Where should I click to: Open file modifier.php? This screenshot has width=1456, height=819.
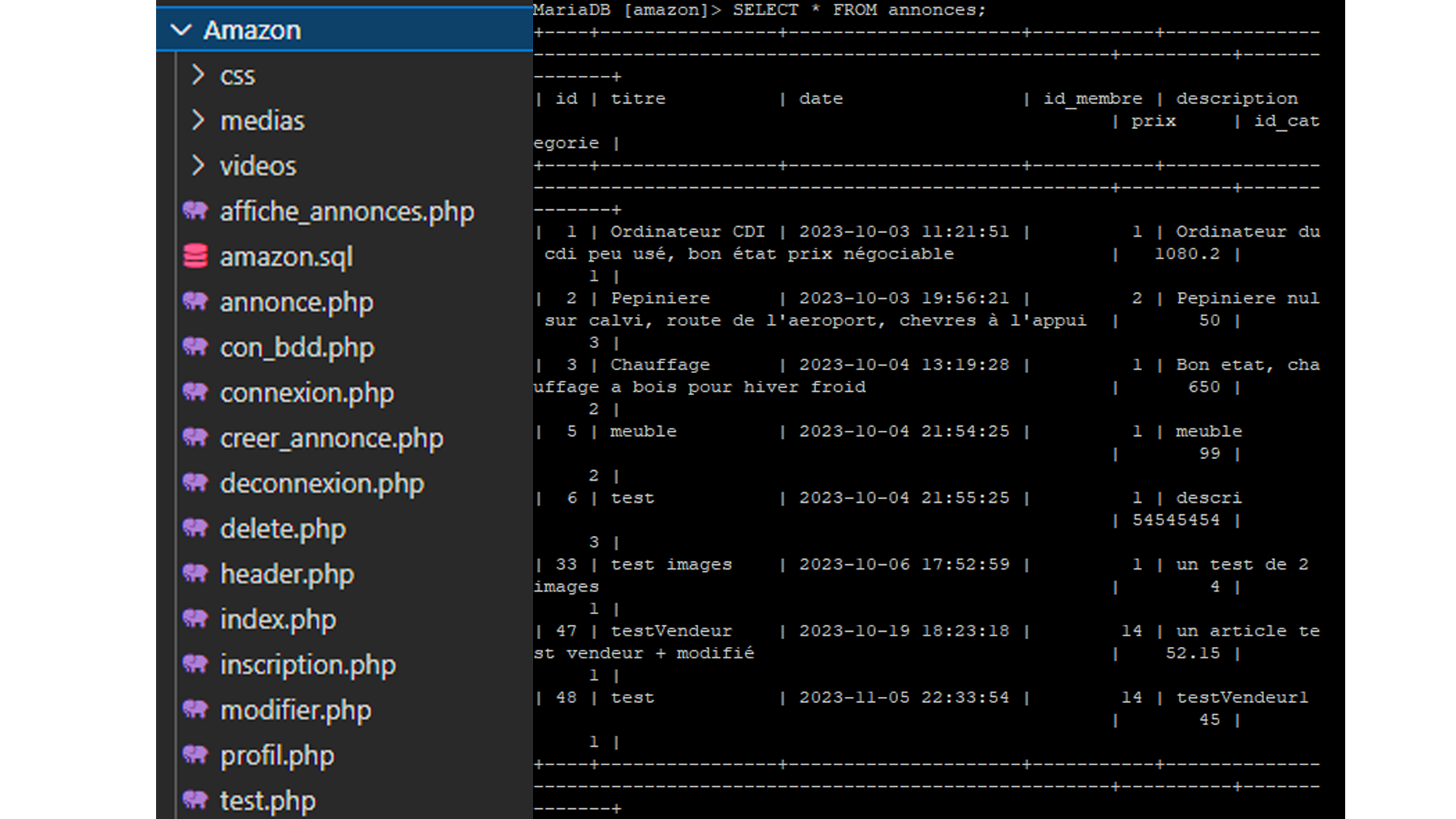pos(296,711)
